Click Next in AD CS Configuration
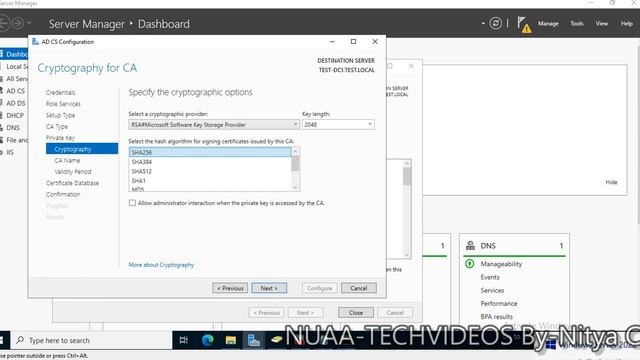This screenshot has width=640, height=360. click(x=269, y=288)
